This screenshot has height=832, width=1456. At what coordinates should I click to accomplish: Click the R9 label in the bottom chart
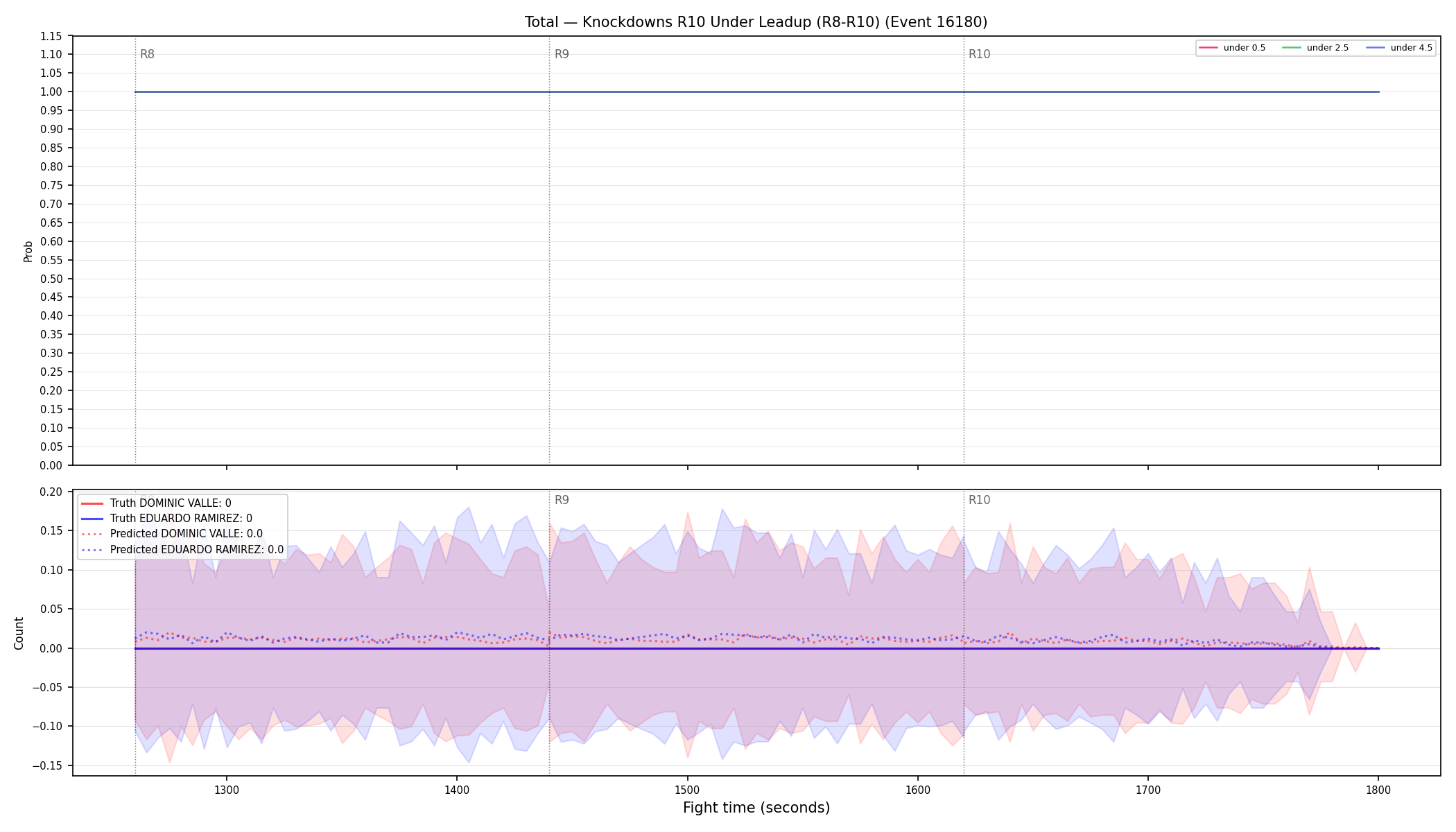pos(562,500)
